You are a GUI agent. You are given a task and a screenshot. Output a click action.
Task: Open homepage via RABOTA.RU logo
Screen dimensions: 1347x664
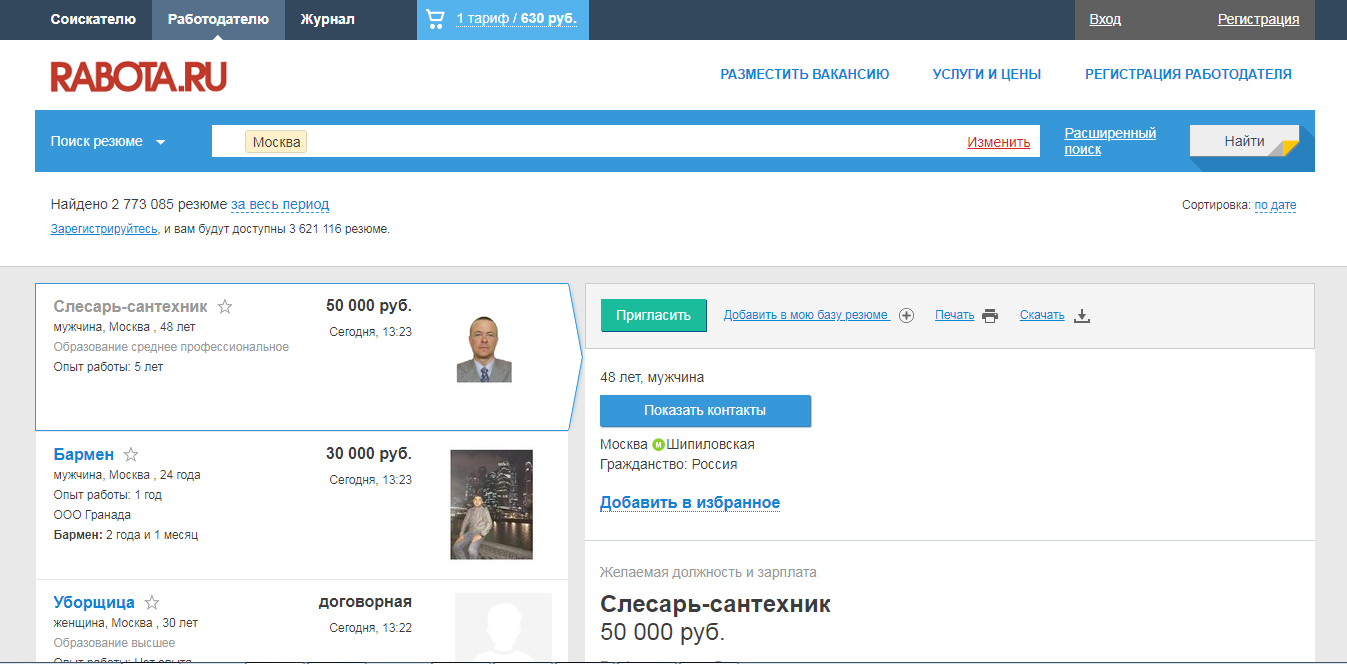[138, 74]
